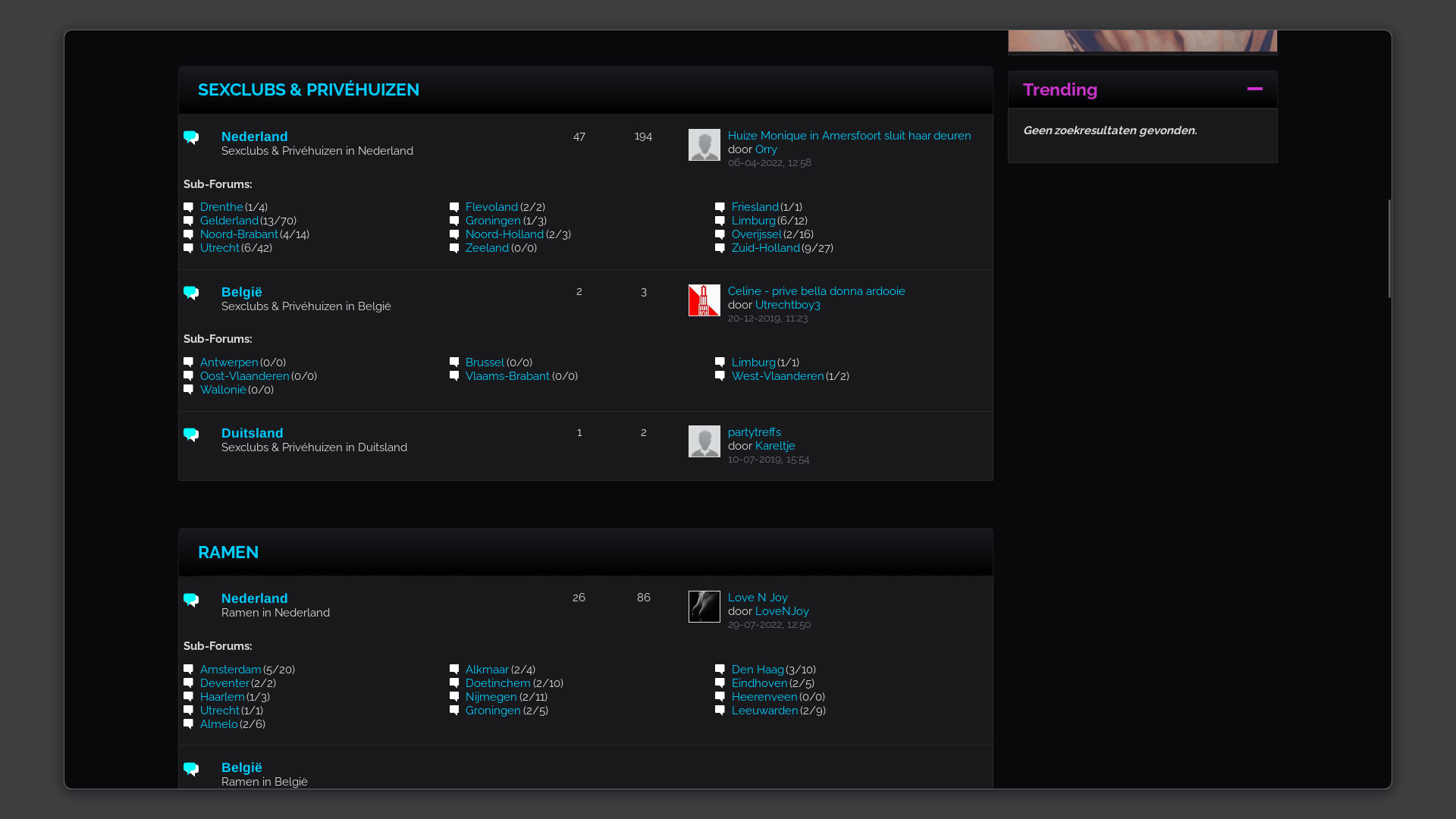Click forum icon beside Sexclubs België

pos(191,293)
